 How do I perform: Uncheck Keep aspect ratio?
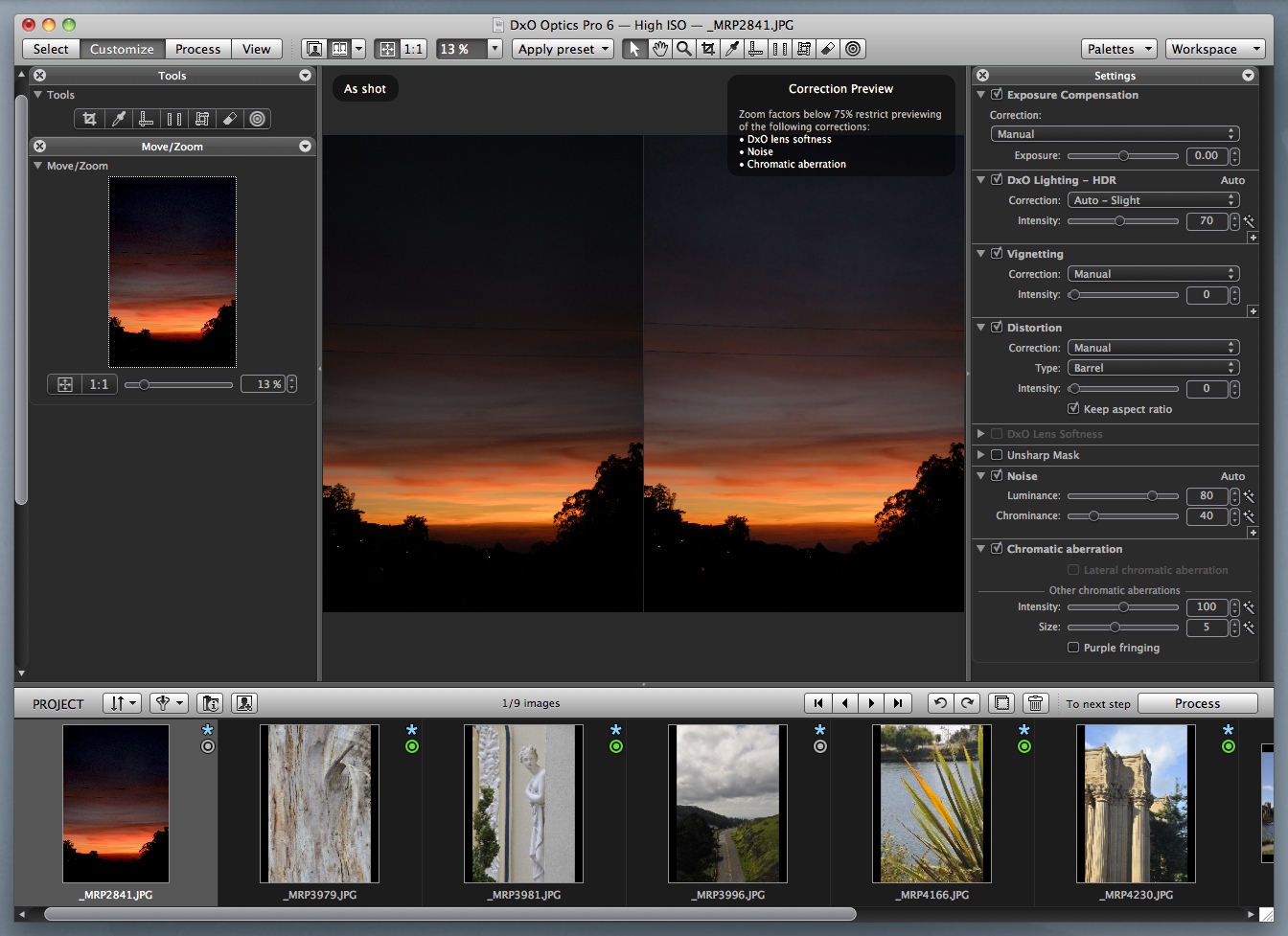pyautogui.click(x=1073, y=409)
